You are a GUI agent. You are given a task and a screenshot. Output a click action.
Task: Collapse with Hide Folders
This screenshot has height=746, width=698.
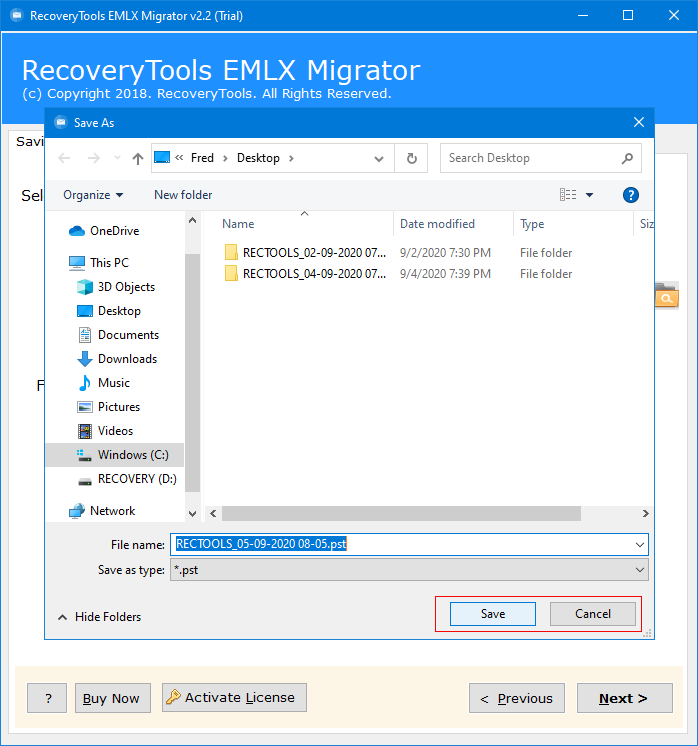tap(100, 617)
